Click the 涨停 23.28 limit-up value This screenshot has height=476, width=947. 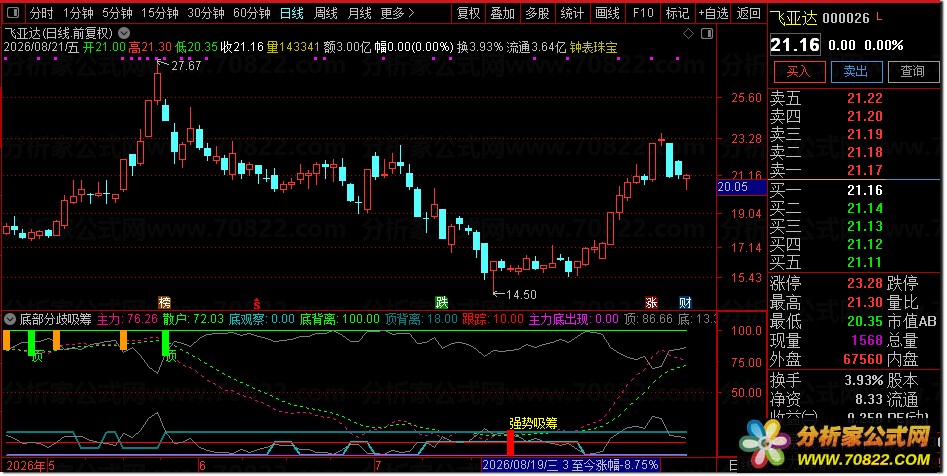(x=864, y=283)
